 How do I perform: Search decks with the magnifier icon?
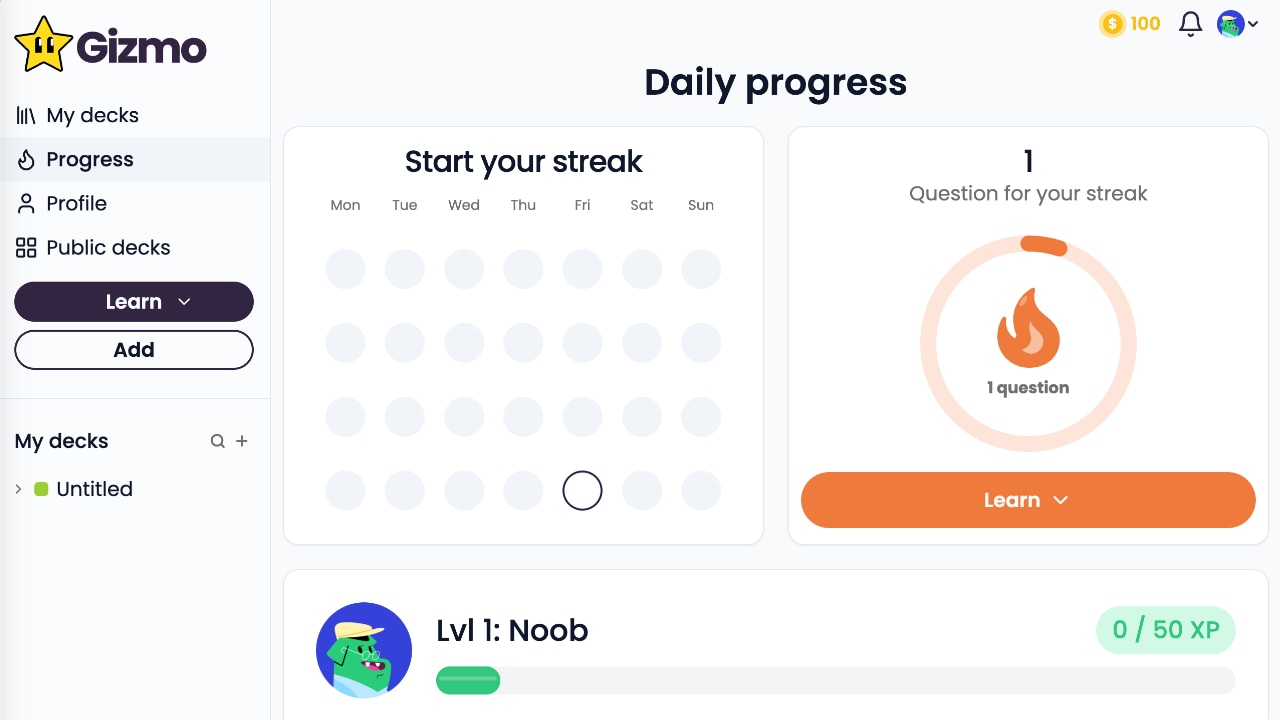(x=217, y=441)
